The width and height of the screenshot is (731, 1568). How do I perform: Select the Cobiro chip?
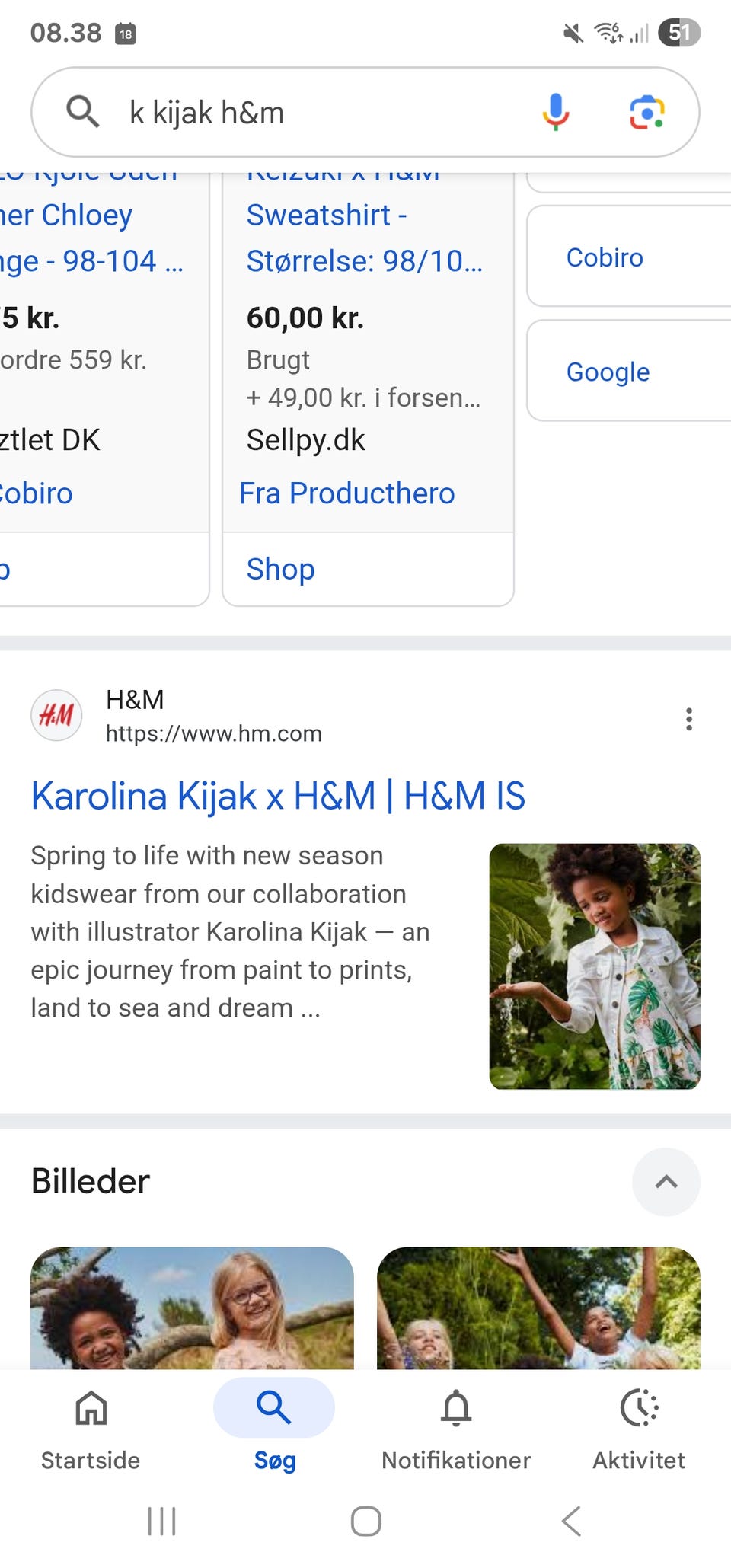pos(605,257)
